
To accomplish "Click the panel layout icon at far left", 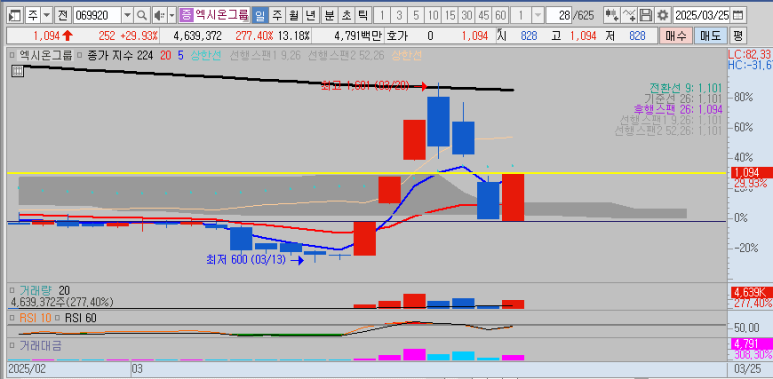I will point(16,16).
